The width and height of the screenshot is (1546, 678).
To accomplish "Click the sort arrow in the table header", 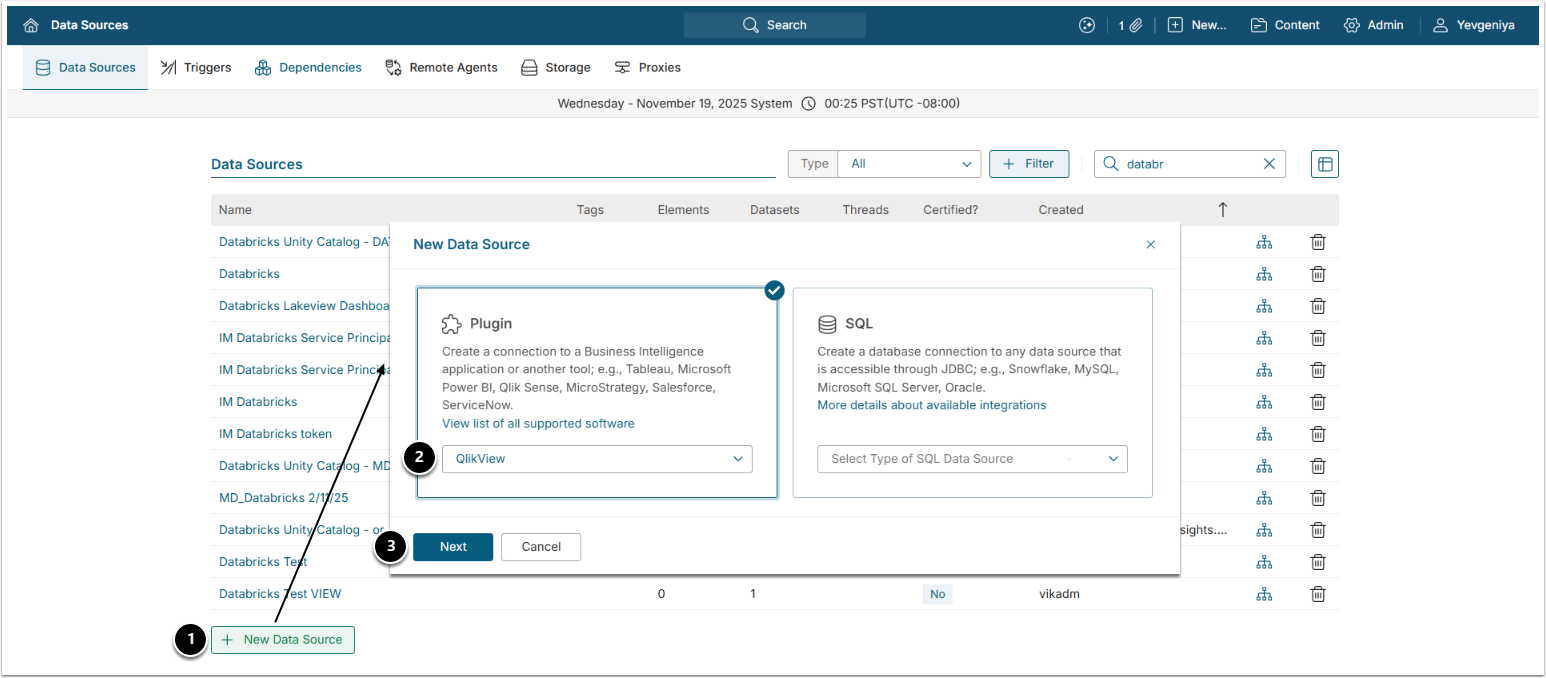I will tap(1222, 210).
